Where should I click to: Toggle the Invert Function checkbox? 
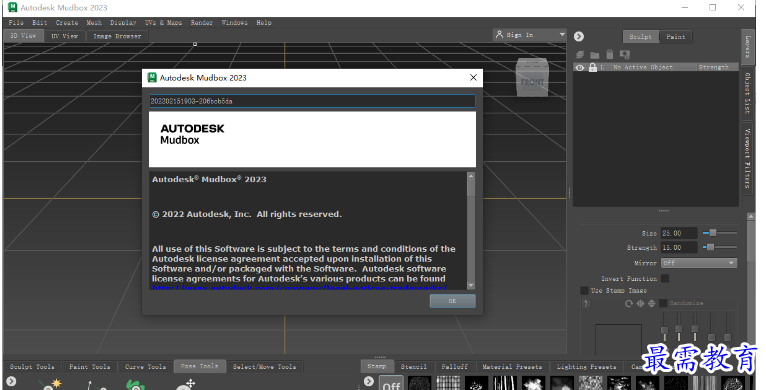click(x=665, y=278)
